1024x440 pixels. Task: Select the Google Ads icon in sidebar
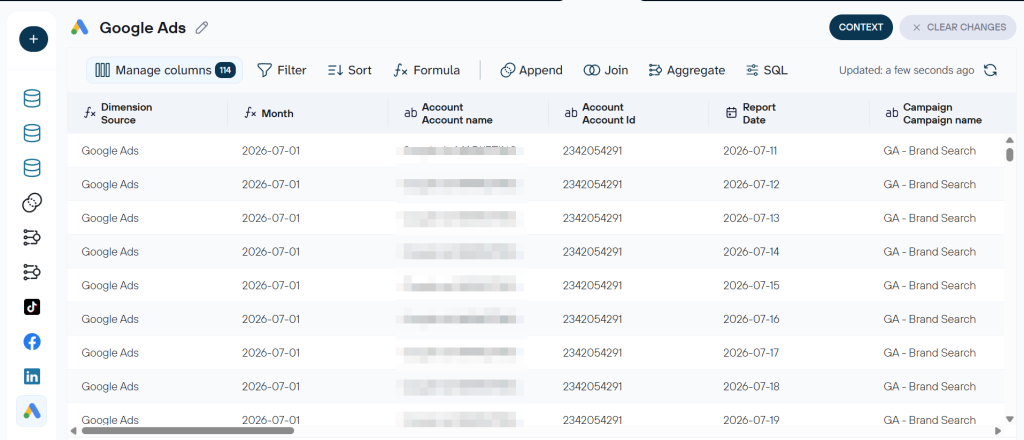coord(32,411)
